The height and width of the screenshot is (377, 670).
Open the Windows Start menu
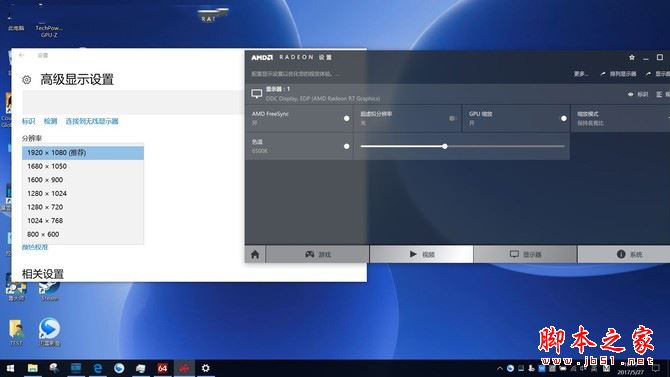[x=10, y=368]
